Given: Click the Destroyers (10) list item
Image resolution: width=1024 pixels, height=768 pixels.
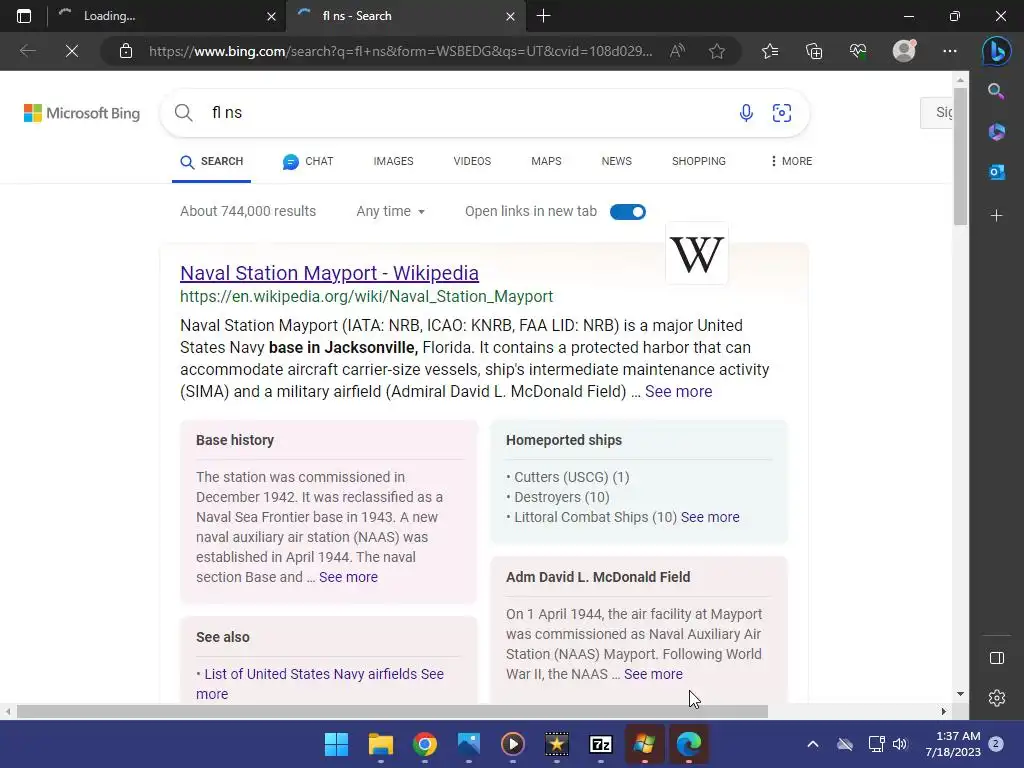Looking at the screenshot, I should coord(562,497).
